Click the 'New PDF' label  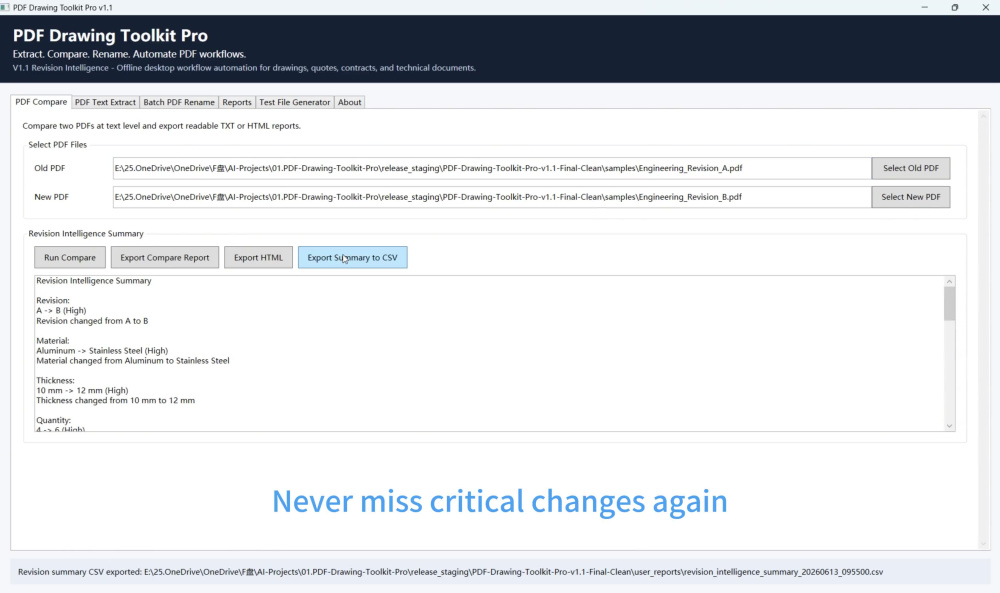[x=52, y=197]
